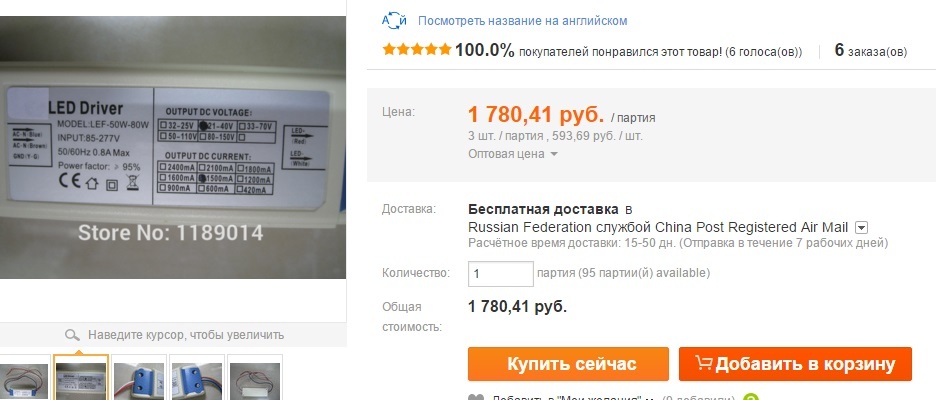Click the cart icon in add-to-cart button
This screenshot has width=936, height=400.
(704, 364)
